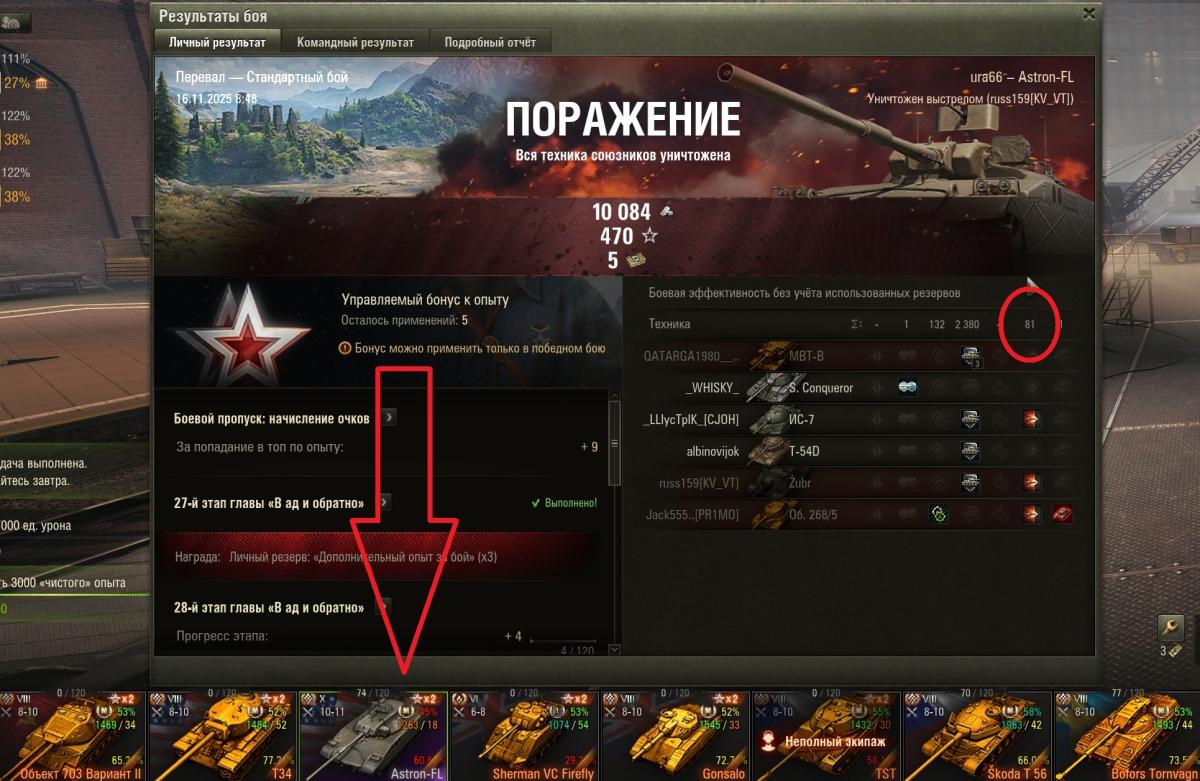Click the fiery damage icon in ИС-7 row
Viewport: 1200px width, 781px height.
click(x=1031, y=420)
